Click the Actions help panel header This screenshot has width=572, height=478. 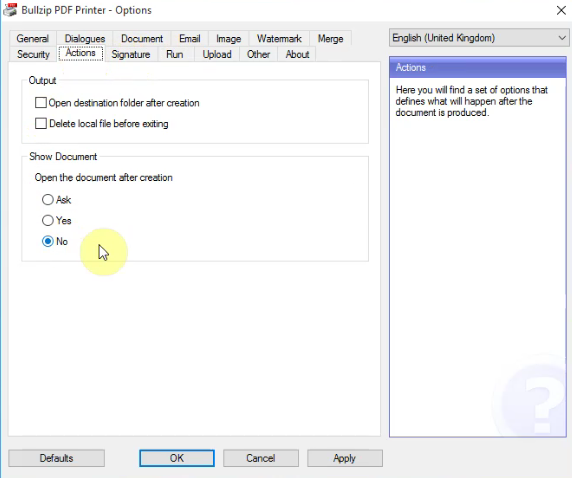click(x=478, y=68)
